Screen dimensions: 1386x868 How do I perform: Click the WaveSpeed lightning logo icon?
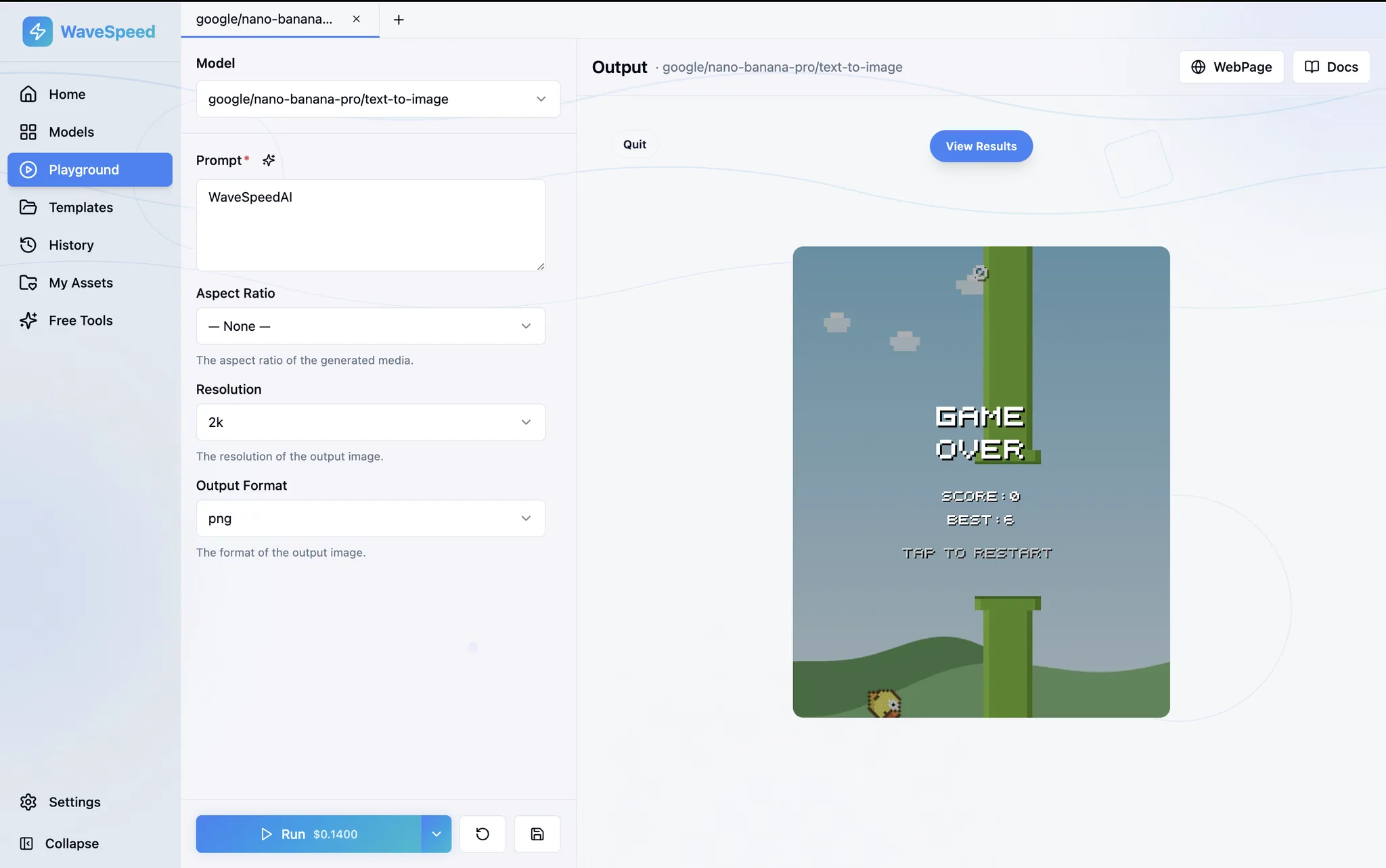[37, 32]
